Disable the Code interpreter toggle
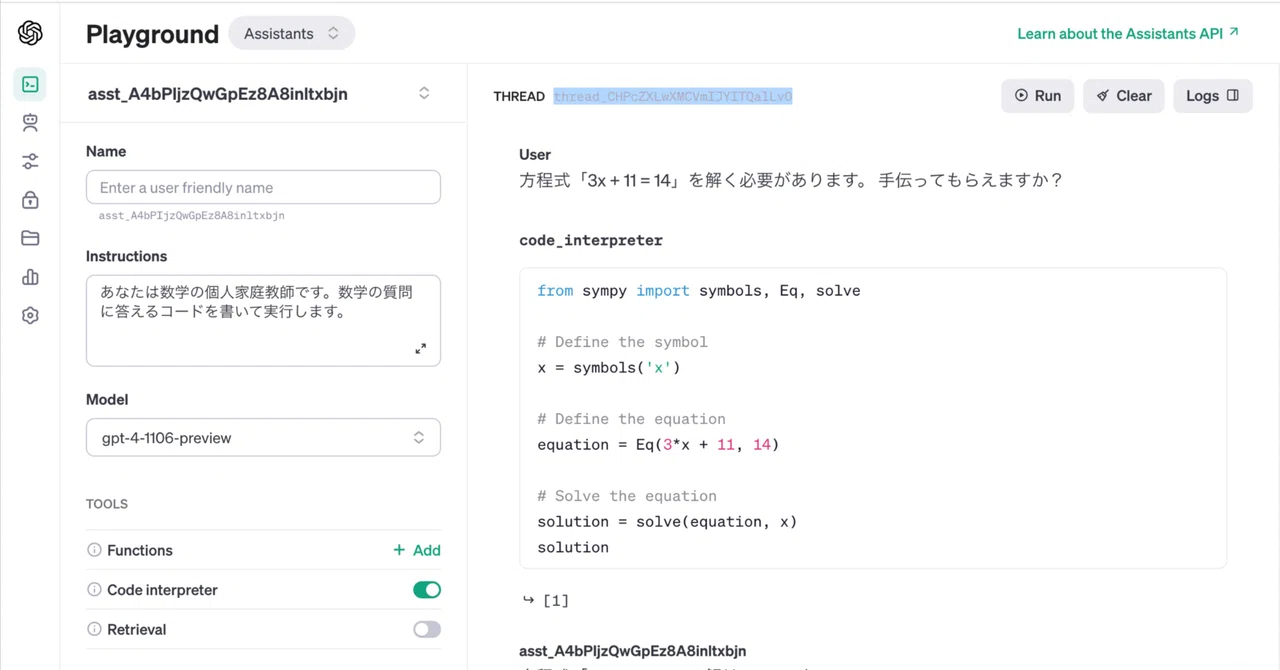Viewport: 1280px width, 670px height. coord(427,590)
